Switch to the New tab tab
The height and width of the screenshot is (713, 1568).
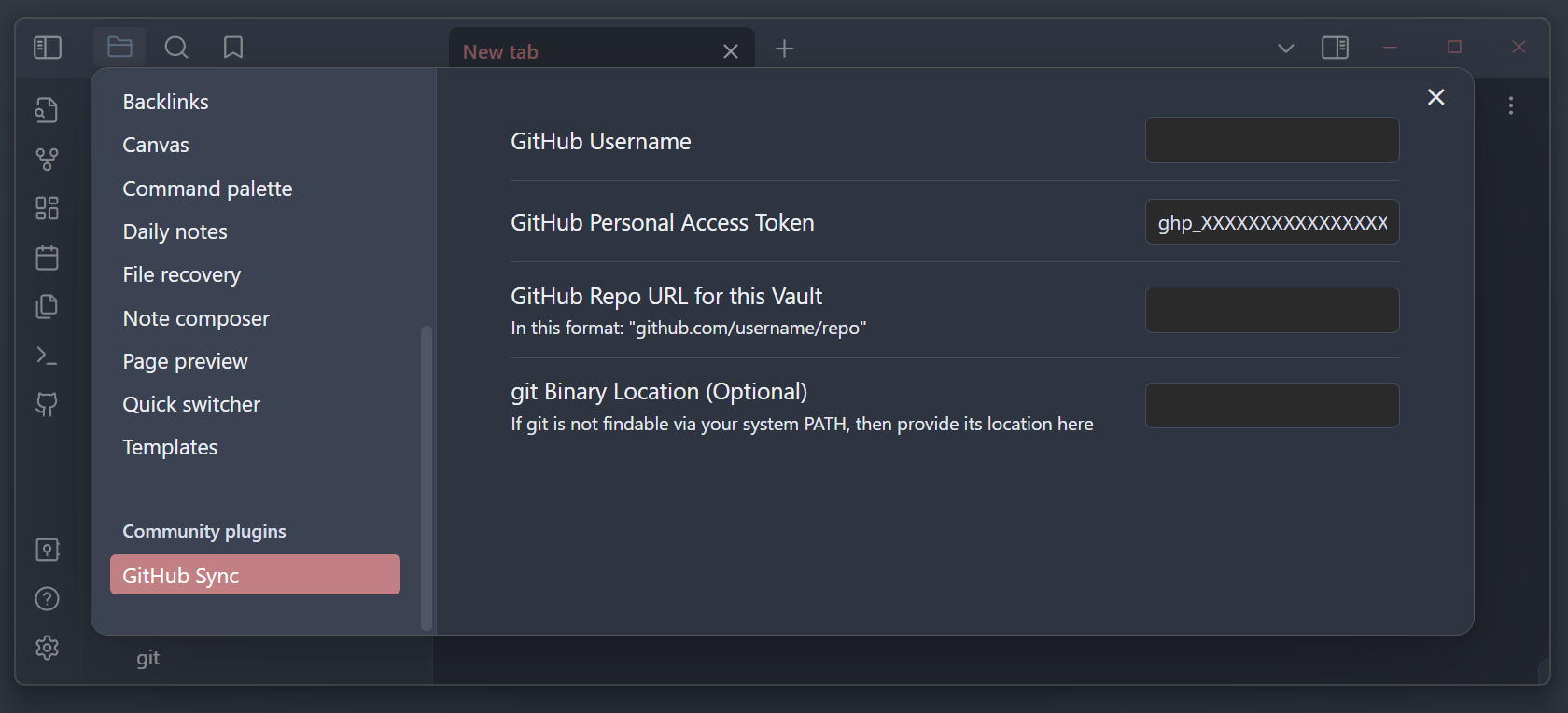tap(602, 49)
